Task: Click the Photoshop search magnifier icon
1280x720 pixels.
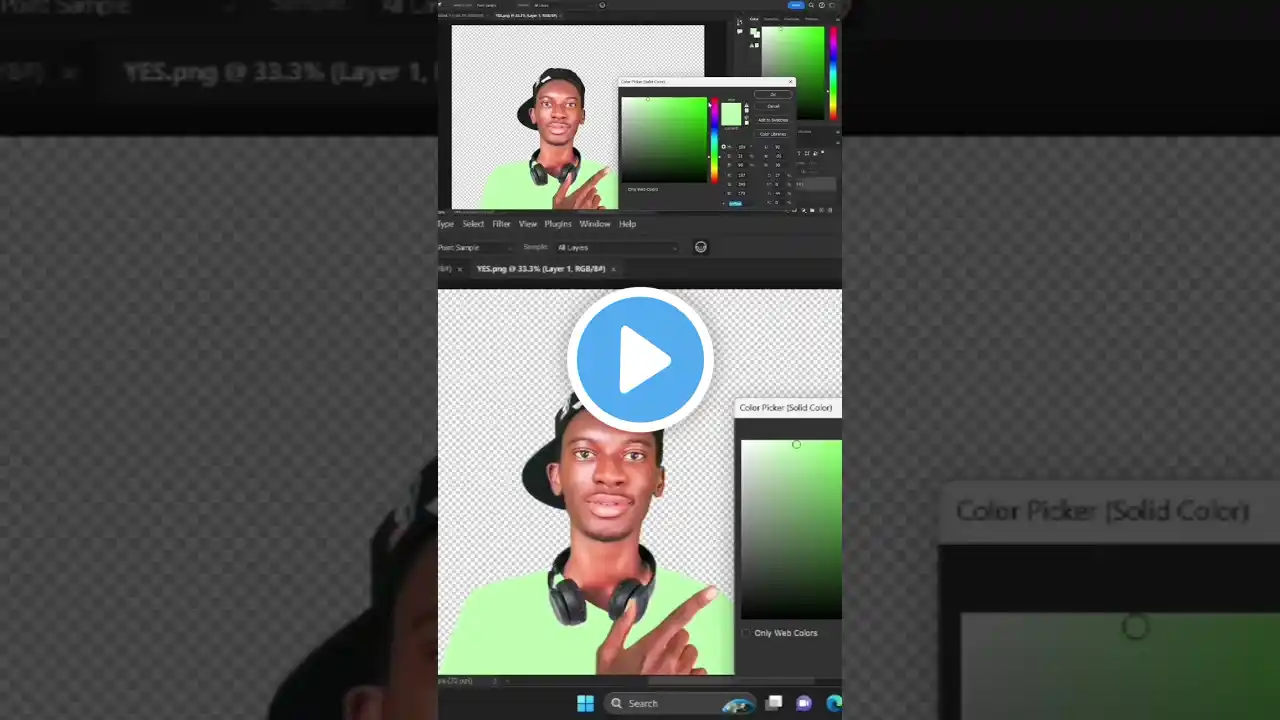Action: point(812,5)
